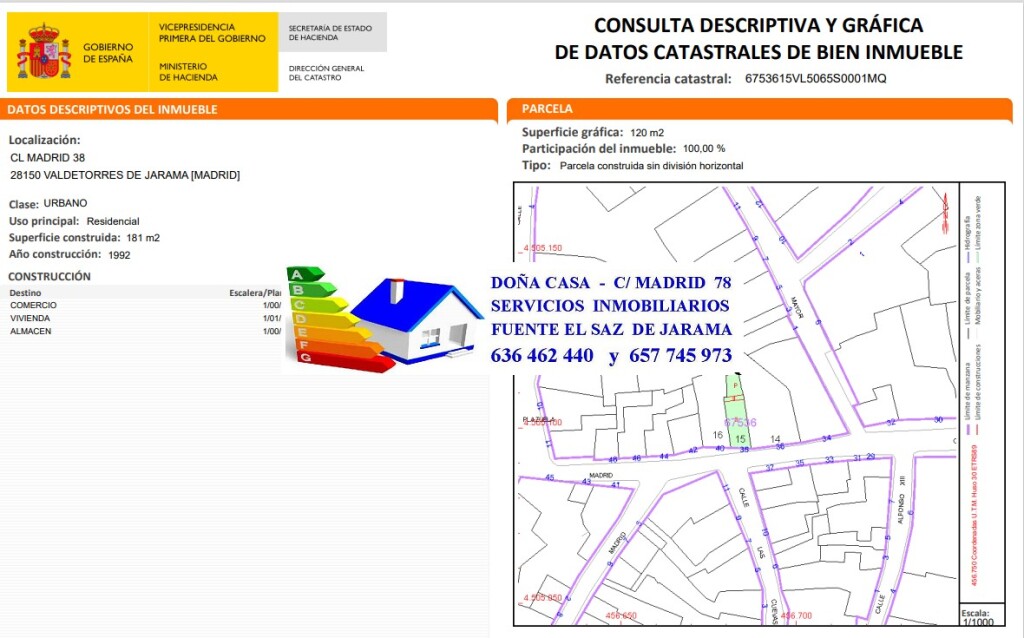
Task: Click the phone number 657 745 973
Action: (x=680, y=355)
